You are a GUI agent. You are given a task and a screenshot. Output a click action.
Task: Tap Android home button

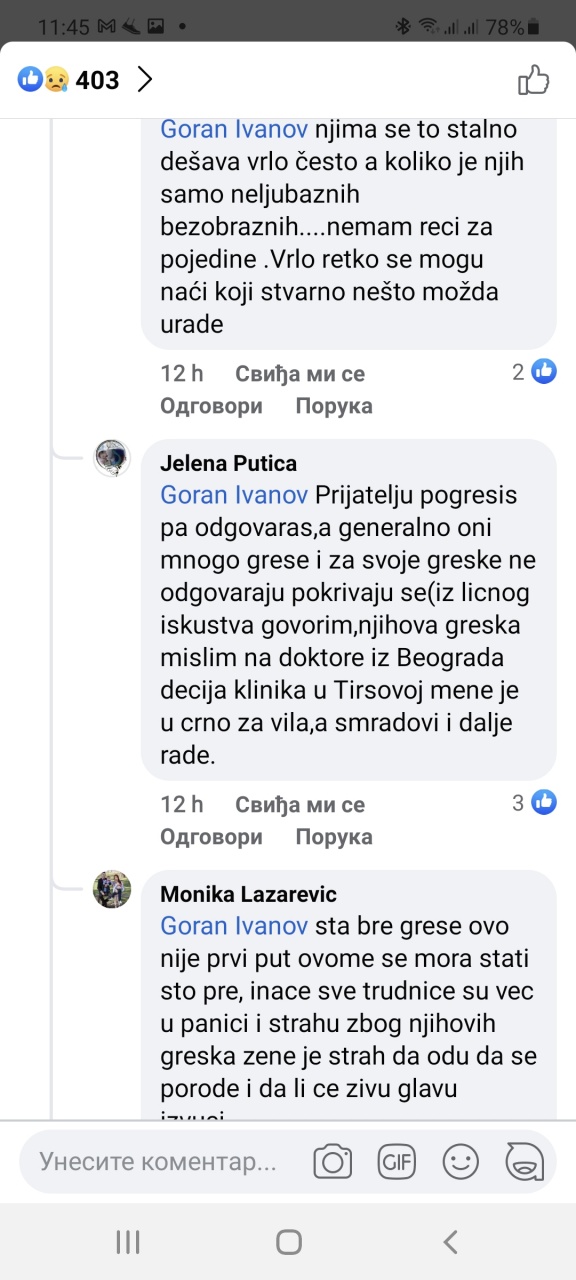tap(289, 1242)
